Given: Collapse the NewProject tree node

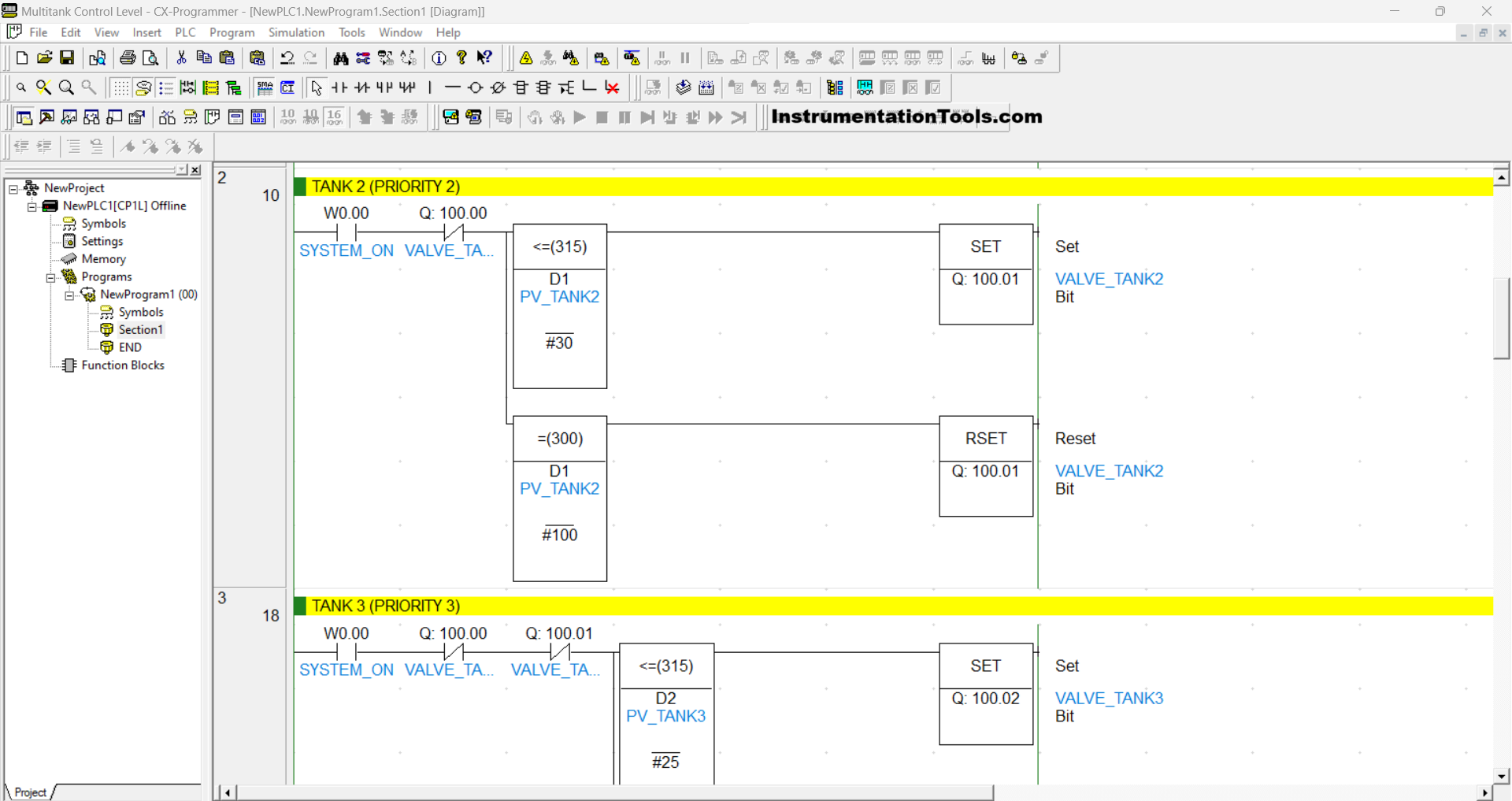Looking at the screenshot, I should click(13, 188).
